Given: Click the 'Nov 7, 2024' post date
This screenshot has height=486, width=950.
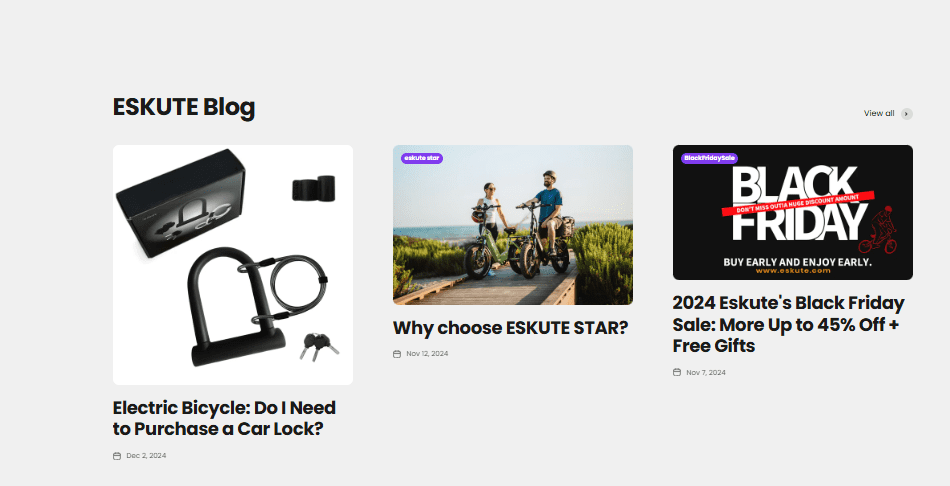Looking at the screenshot, I should pyautogui.click(x=706, y=373).
